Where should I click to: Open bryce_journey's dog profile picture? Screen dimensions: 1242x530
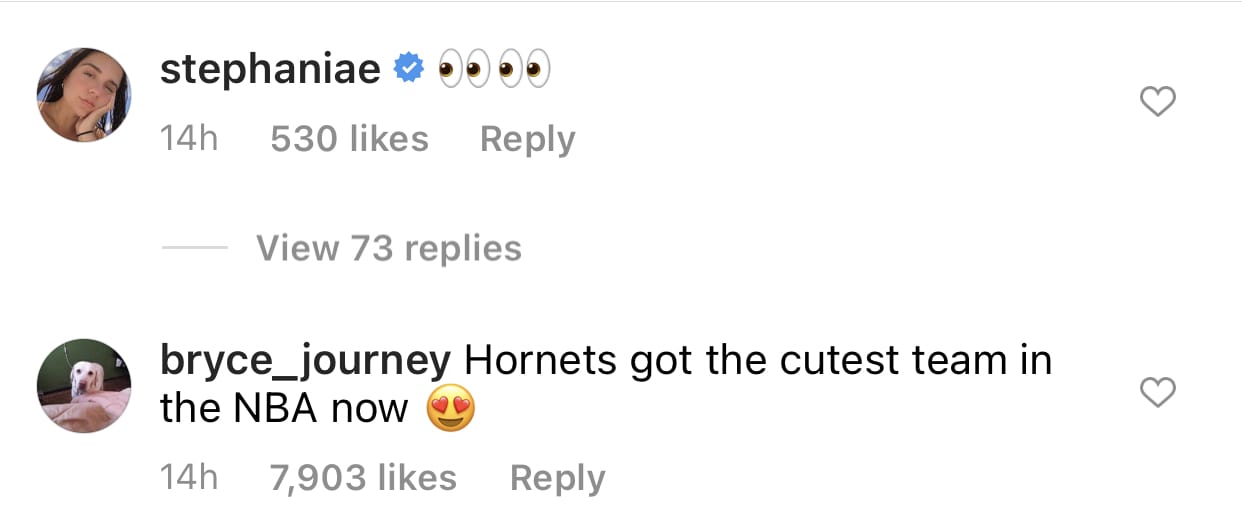(84, 385)
